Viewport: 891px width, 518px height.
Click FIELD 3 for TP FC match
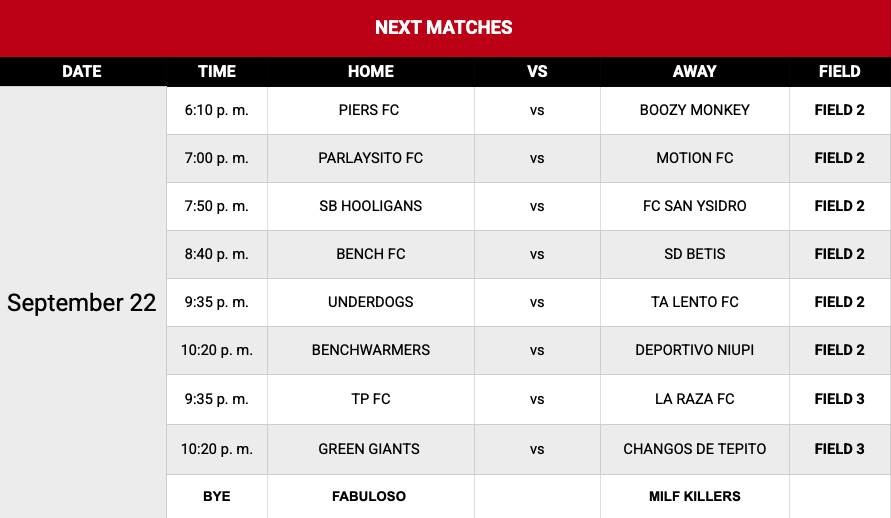tap(839, 399)
